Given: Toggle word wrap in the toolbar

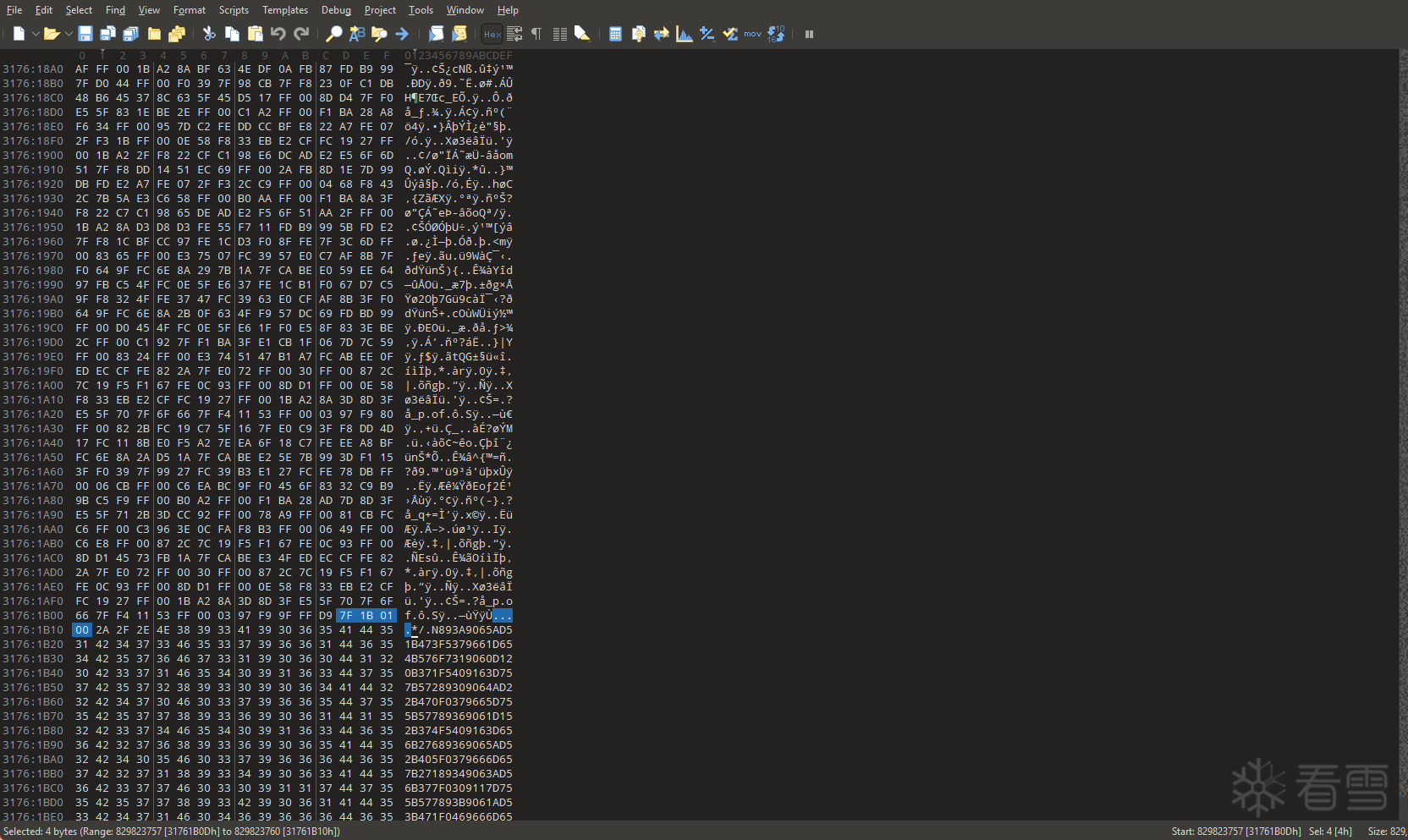Looking at the screenshot, I should pyautogui.click(x=514, y=34).
